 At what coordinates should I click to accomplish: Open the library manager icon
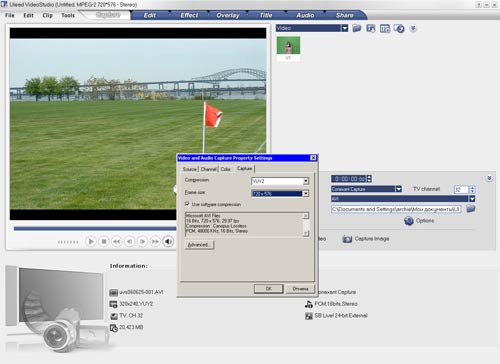385,29
